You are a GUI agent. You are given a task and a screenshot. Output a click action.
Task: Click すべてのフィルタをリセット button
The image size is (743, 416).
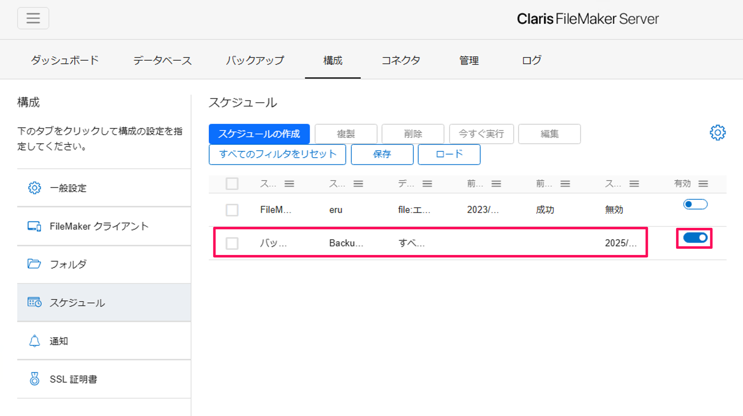click(278, 154)
